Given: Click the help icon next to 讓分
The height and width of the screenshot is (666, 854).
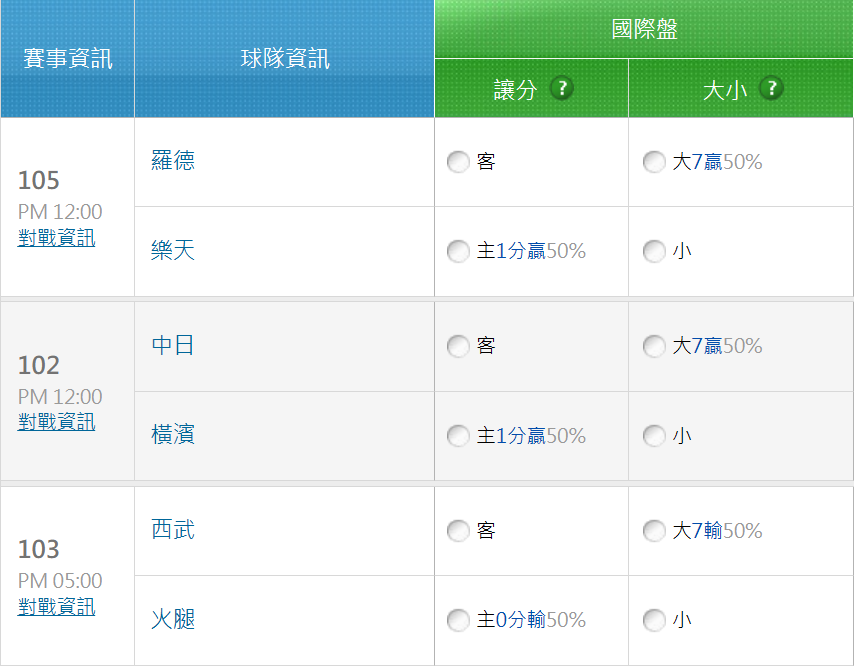Looking at the screenshot, I should pyautogui.click(x=562, y=89).
